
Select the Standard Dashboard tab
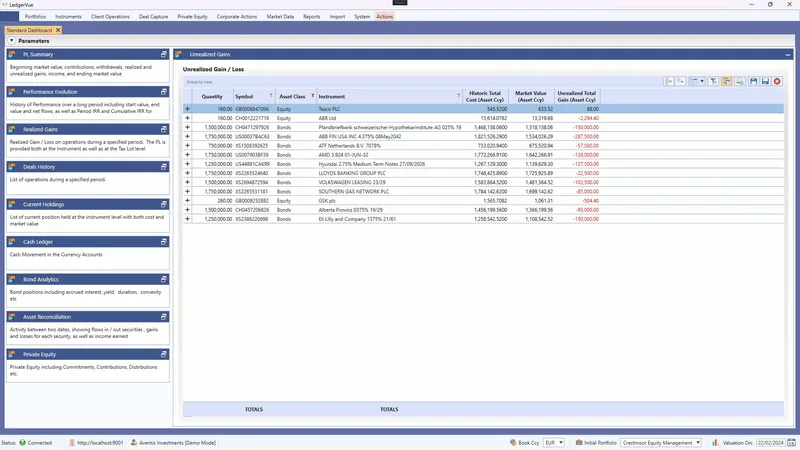pyautogui.click(x=29, y=30)
